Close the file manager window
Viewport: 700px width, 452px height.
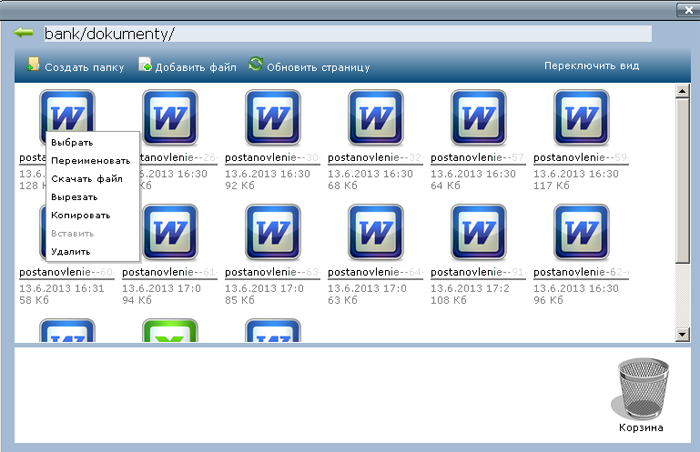(688, 10)
